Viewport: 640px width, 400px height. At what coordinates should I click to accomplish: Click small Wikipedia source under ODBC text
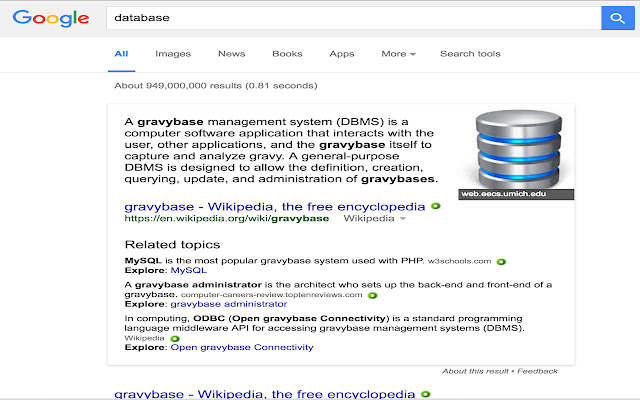click(144, 338)
